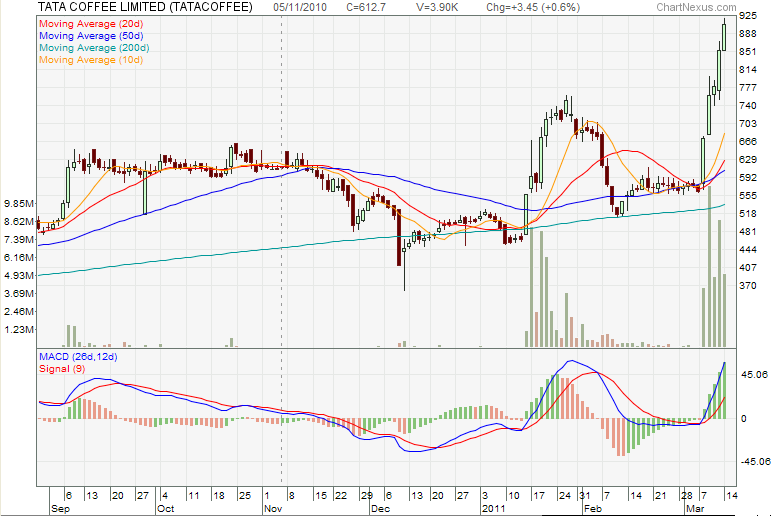Select the 05/11/2010 date readout
The image size is (771, 516).
(300, 7)
